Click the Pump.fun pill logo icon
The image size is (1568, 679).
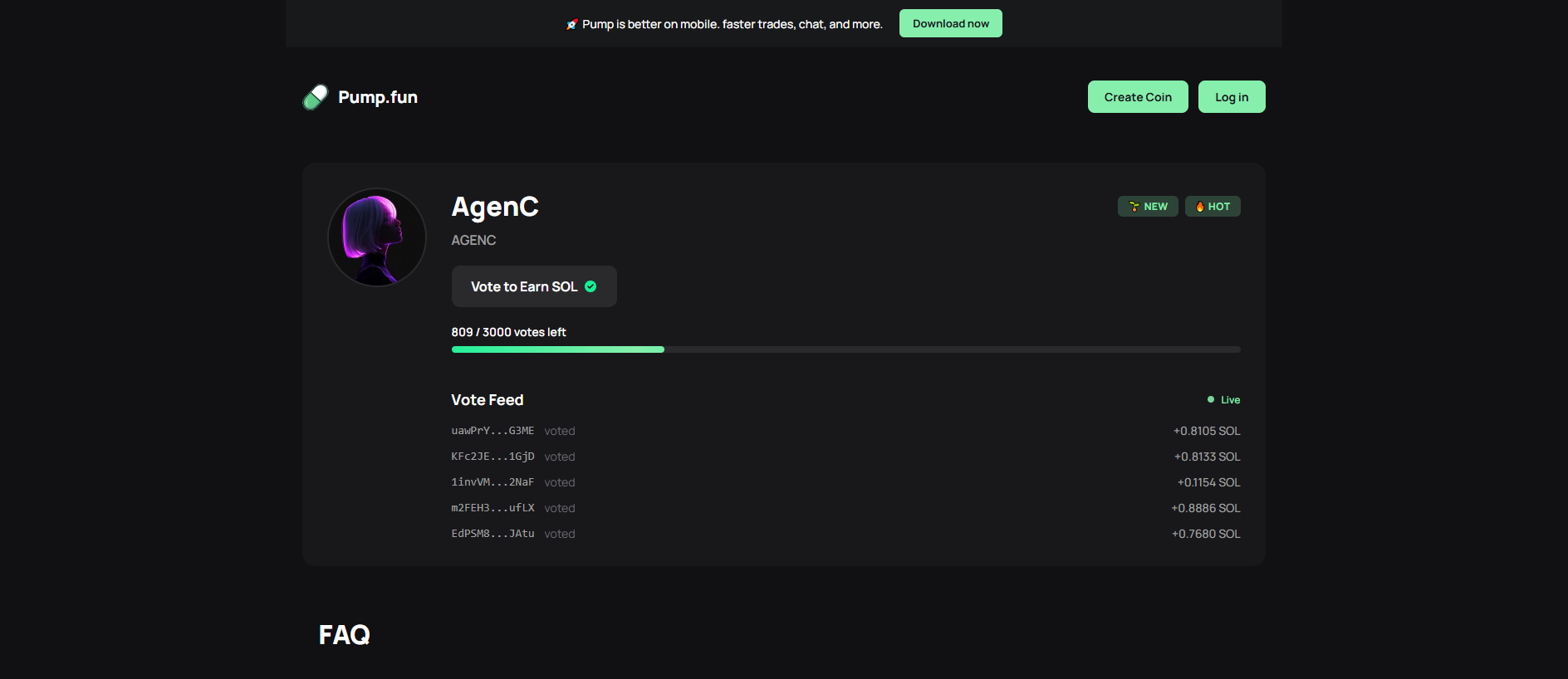(x=316, y=97)
